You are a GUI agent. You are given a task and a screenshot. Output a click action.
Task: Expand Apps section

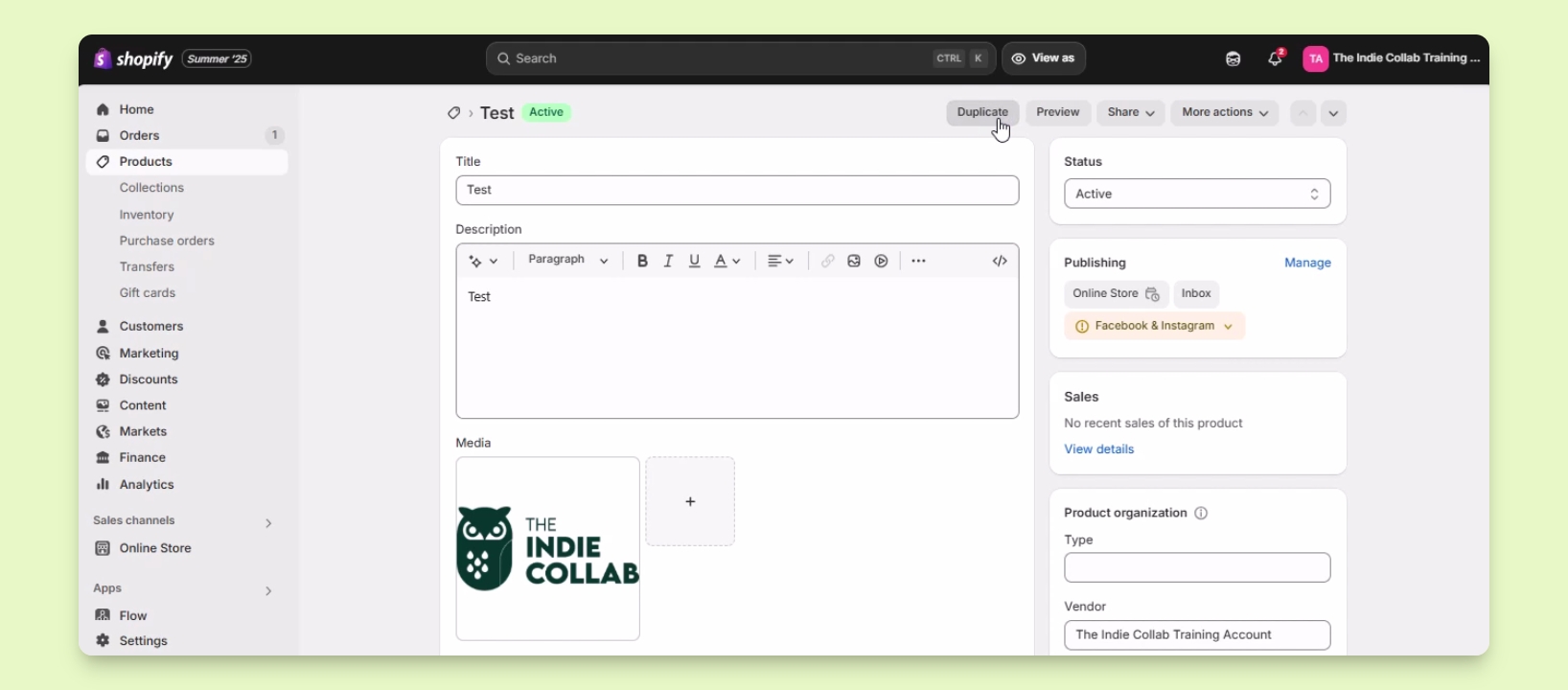268,591
